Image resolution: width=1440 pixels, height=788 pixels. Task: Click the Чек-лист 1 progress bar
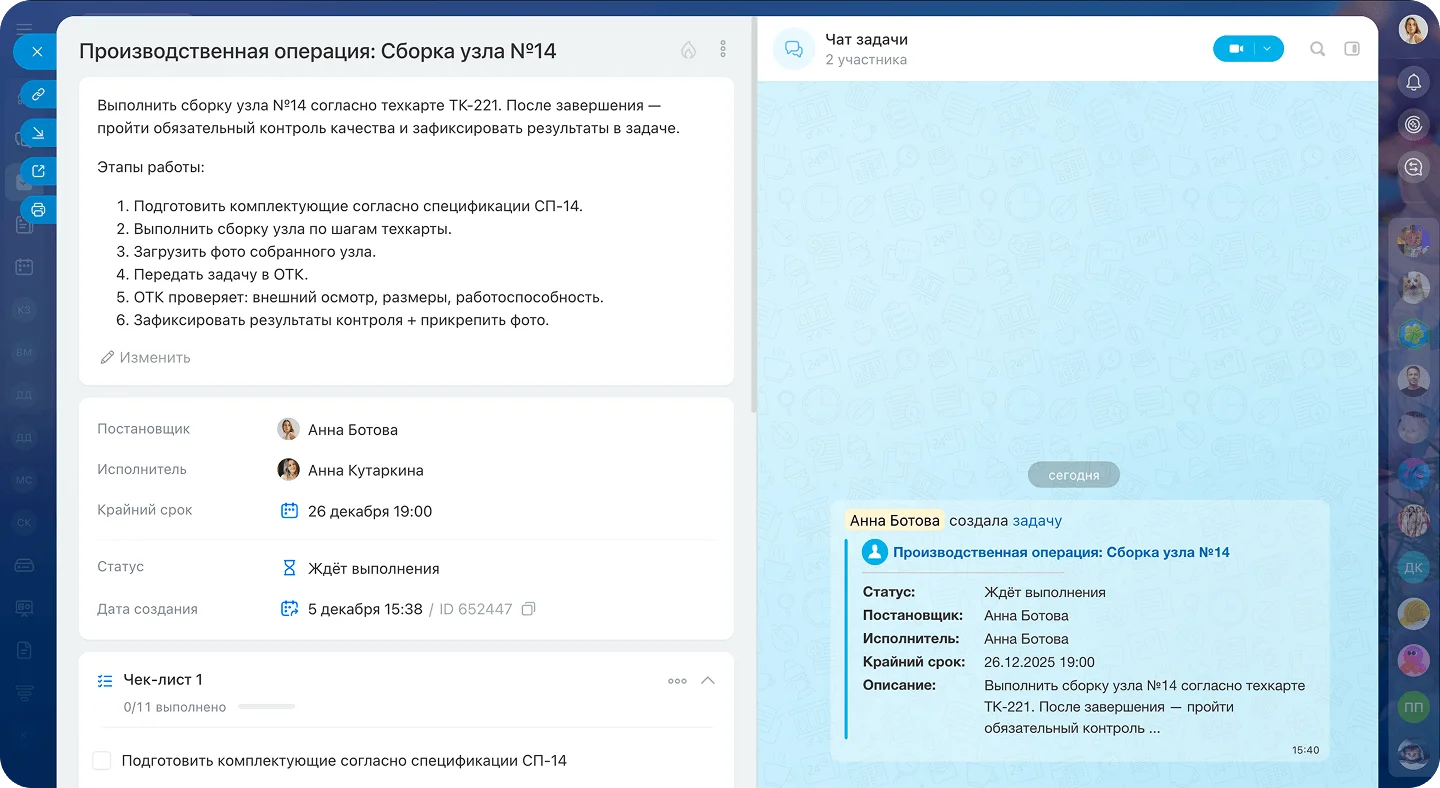coord(266,707)
